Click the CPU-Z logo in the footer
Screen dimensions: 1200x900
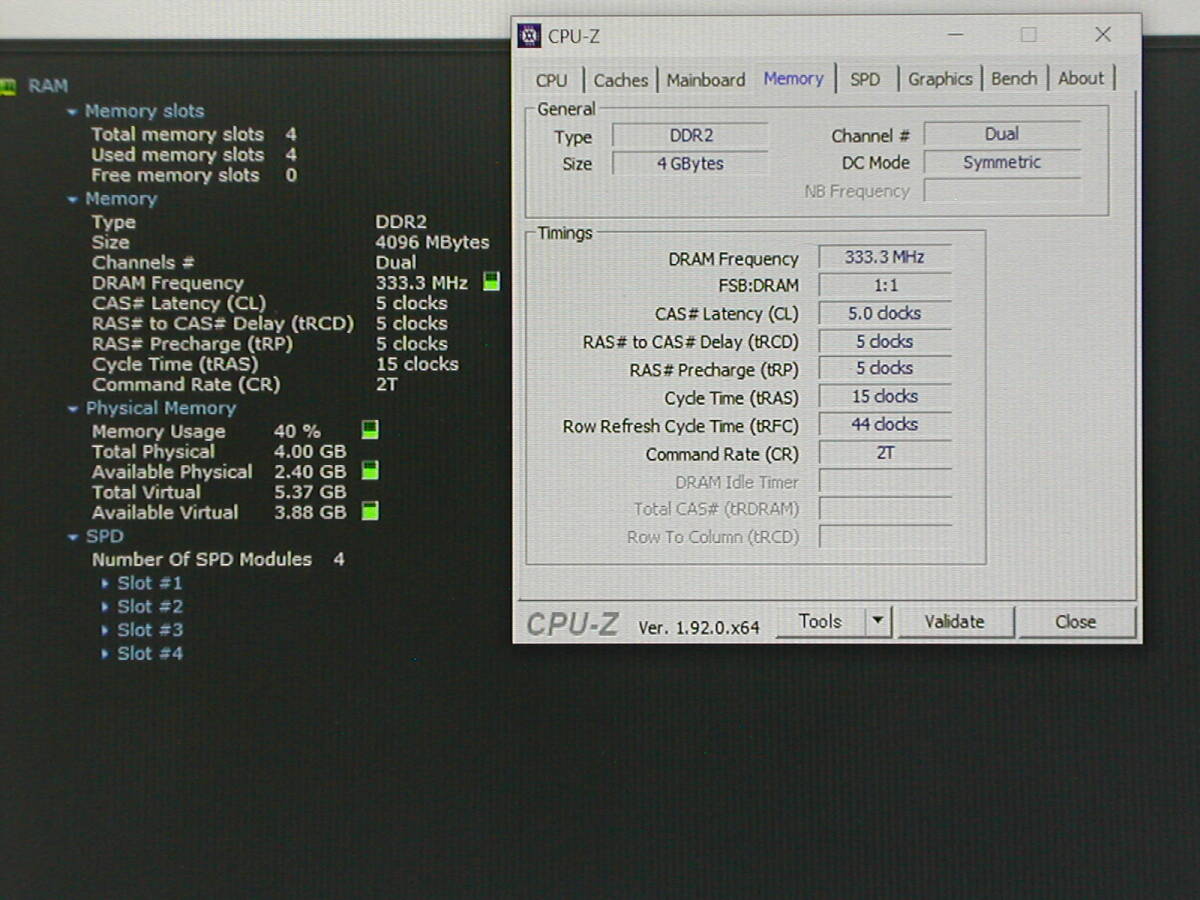(x=573, y=623)
